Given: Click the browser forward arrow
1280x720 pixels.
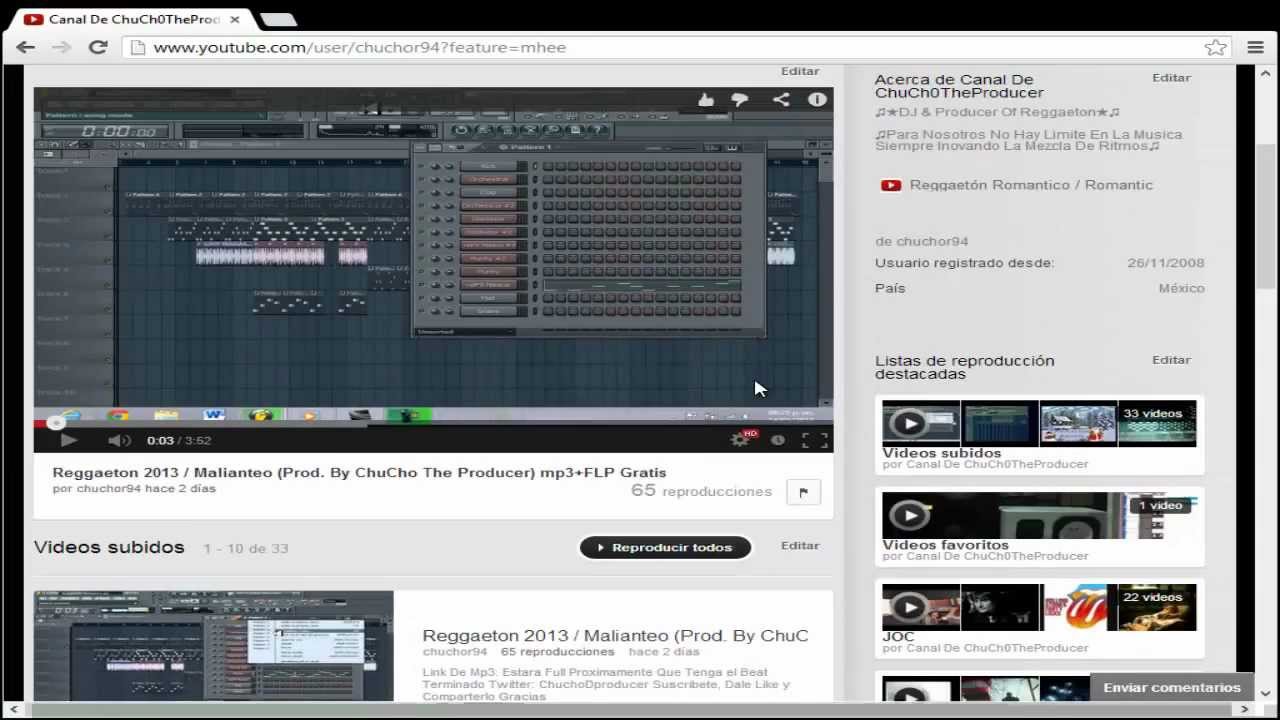Looking at the screenshot, I should point(61,47).
